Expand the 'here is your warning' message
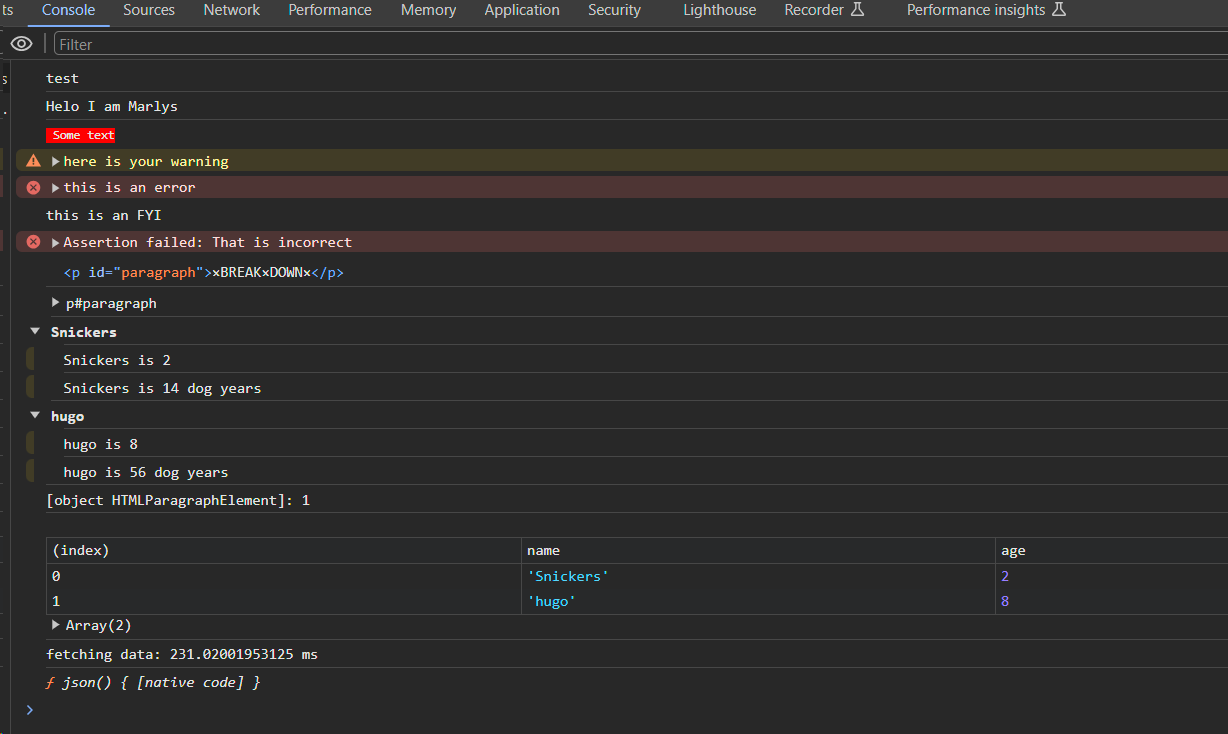 tap(56, 161)
